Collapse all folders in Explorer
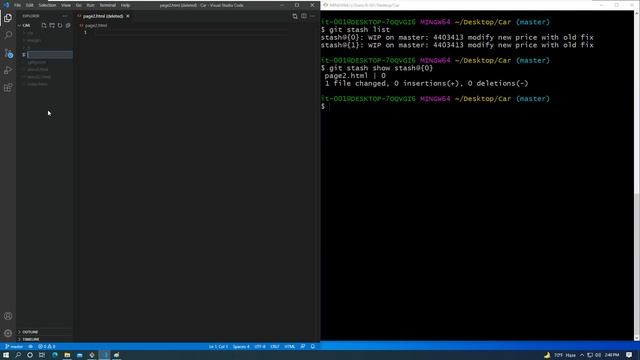This screenshot has height=360, width=640. click(68, 25)
